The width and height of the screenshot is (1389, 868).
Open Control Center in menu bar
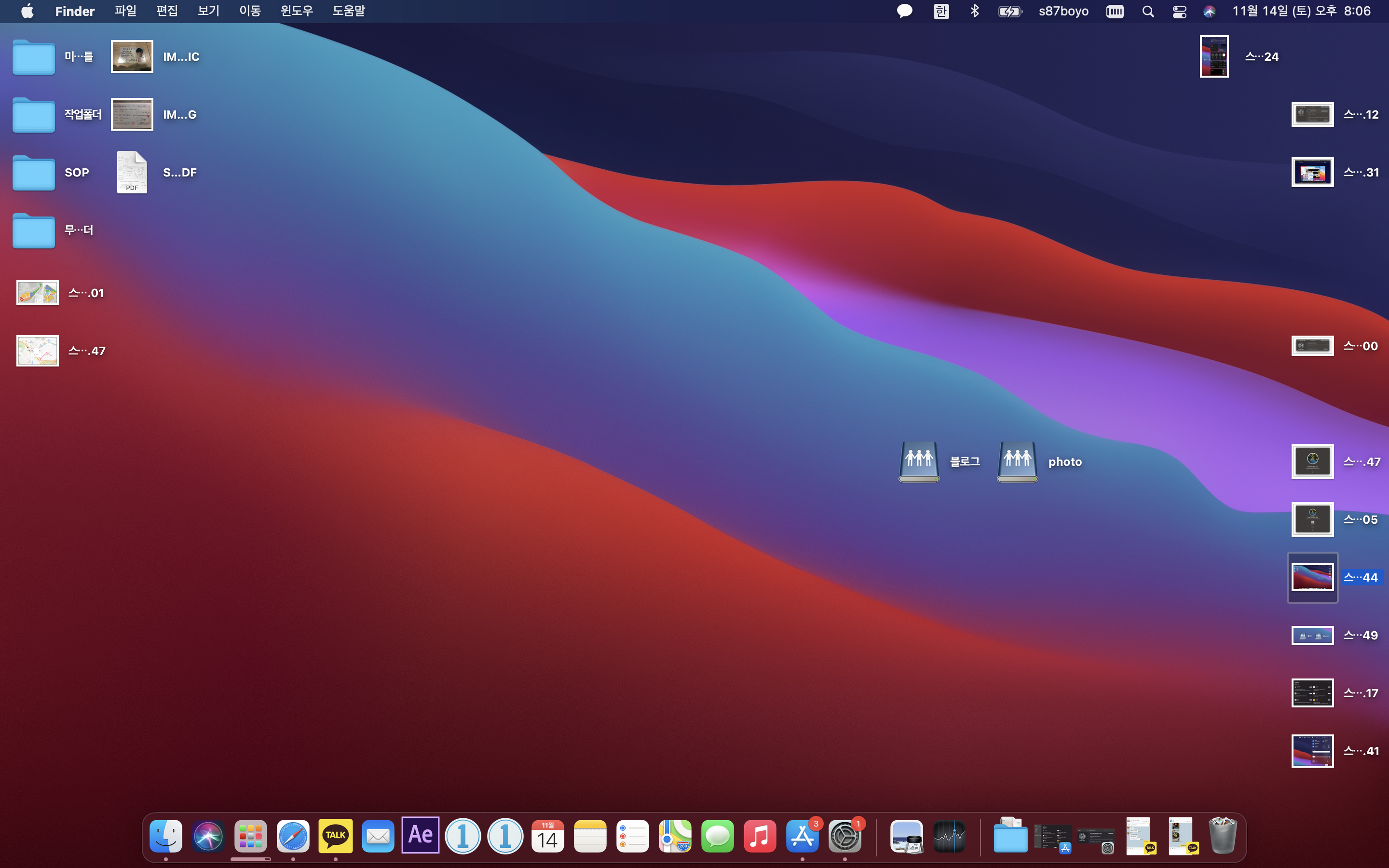coord(1179,12)
